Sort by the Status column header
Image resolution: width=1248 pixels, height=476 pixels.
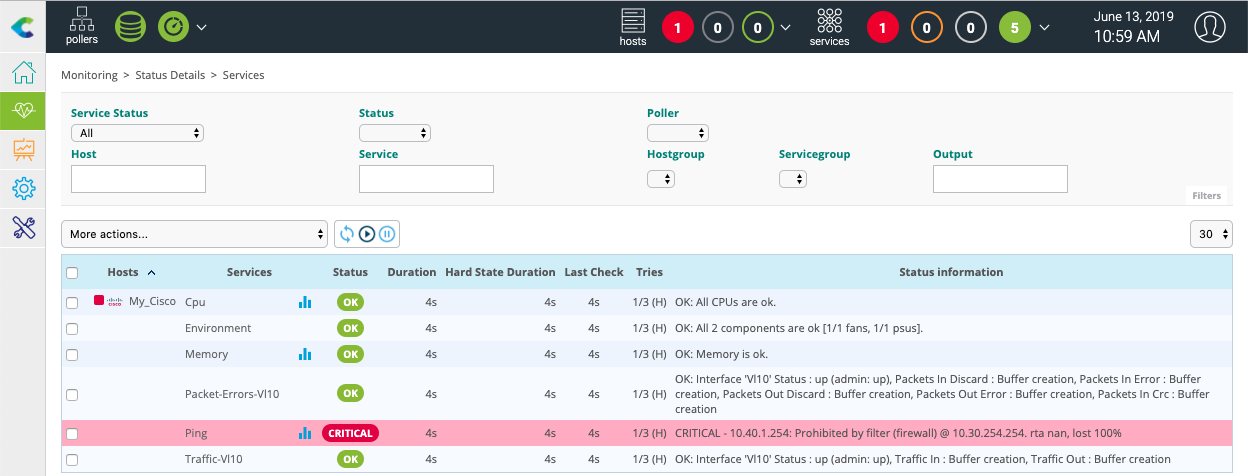tap(350, 272)
